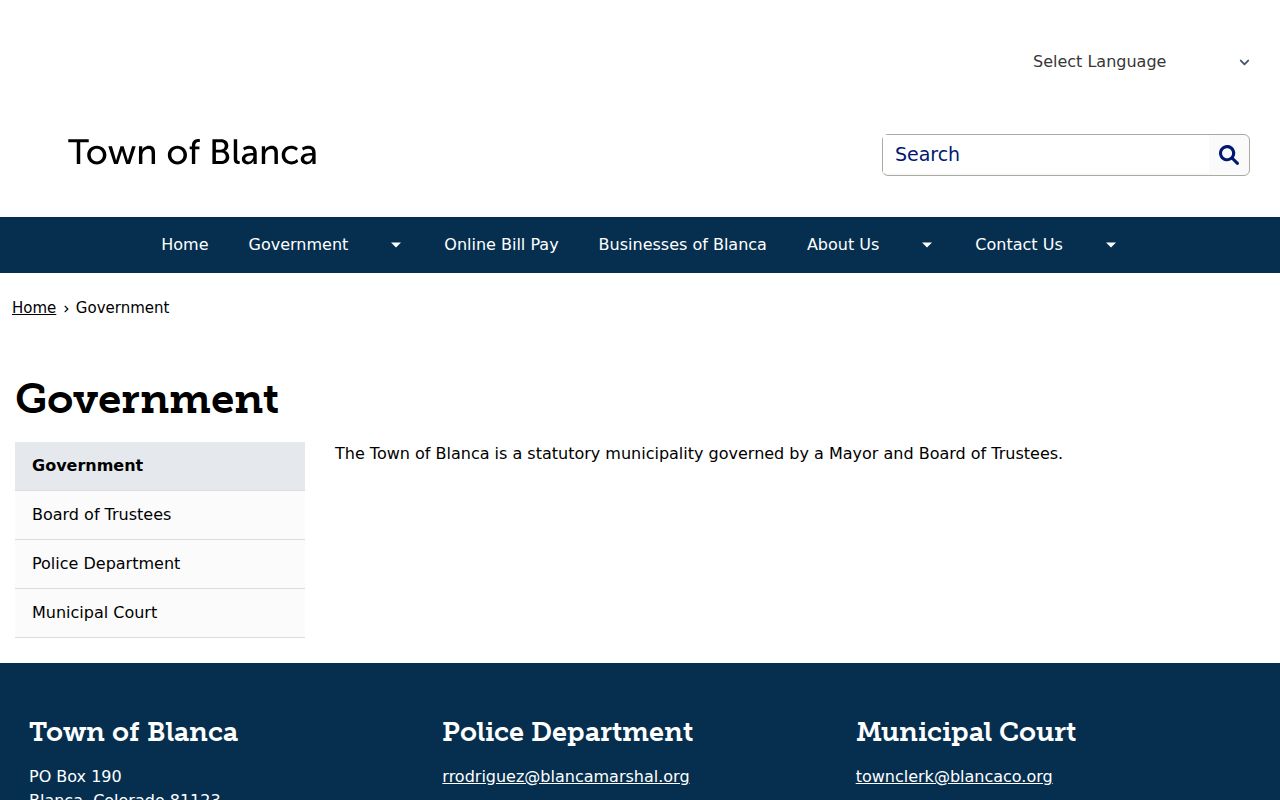Click the Government page heading
This screenshot has width=1280, height=800.
[x=147, y=399]
